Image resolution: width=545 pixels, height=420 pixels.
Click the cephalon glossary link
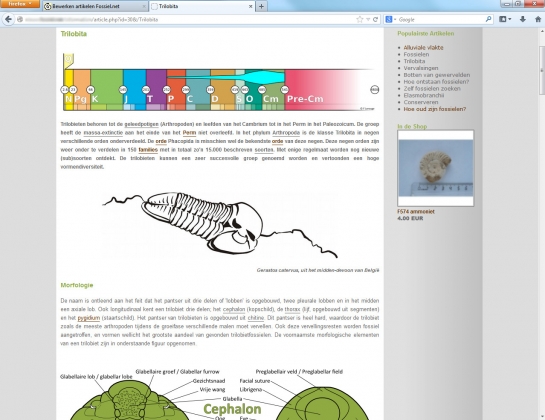234,309
